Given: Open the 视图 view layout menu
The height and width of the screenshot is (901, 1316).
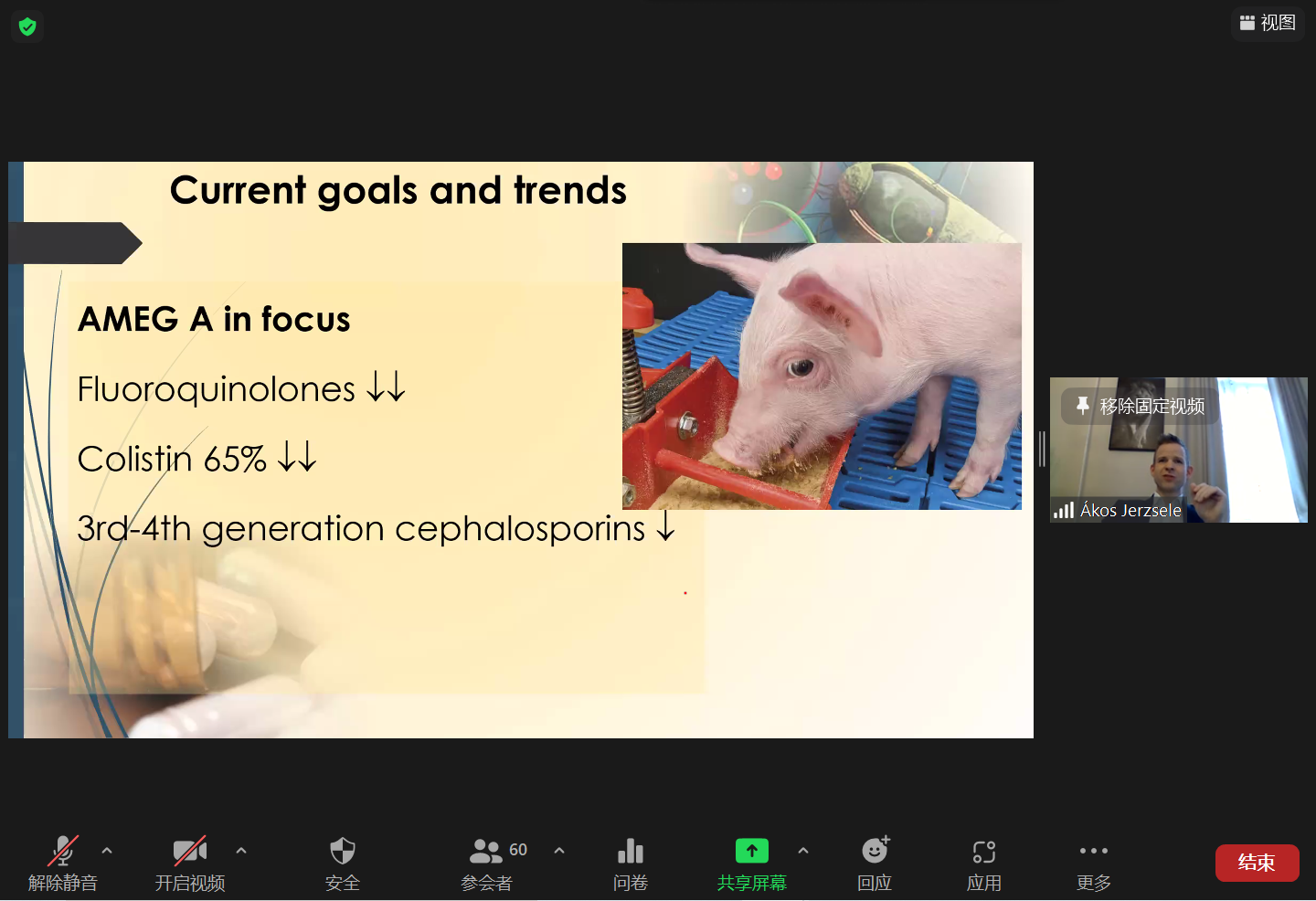Looking at the screenshot, I should coord(1268,23).
